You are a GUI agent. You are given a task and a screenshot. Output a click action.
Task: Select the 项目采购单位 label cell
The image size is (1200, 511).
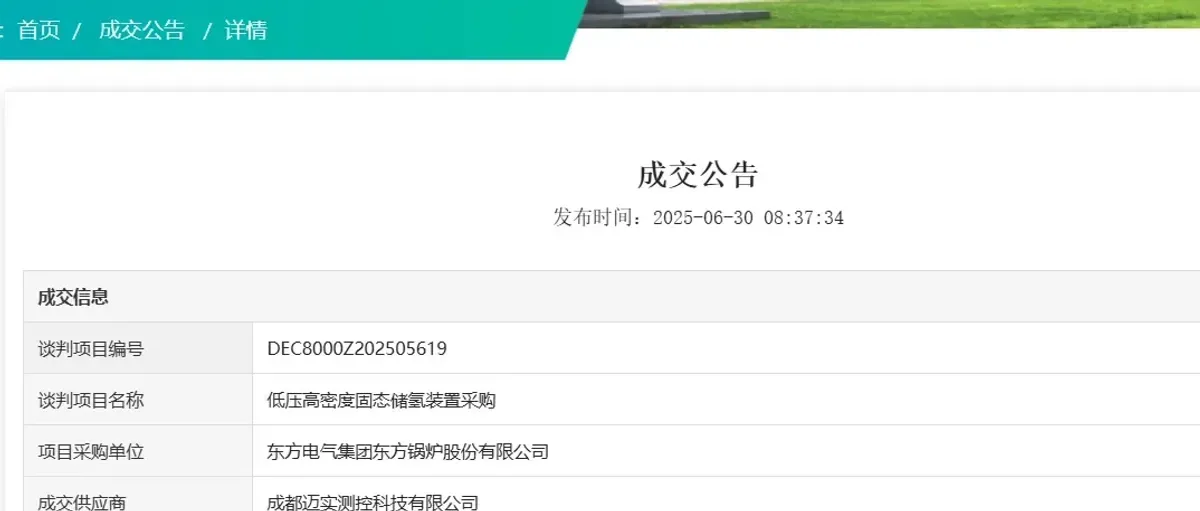pyautogui.click(x=138, y=452)
